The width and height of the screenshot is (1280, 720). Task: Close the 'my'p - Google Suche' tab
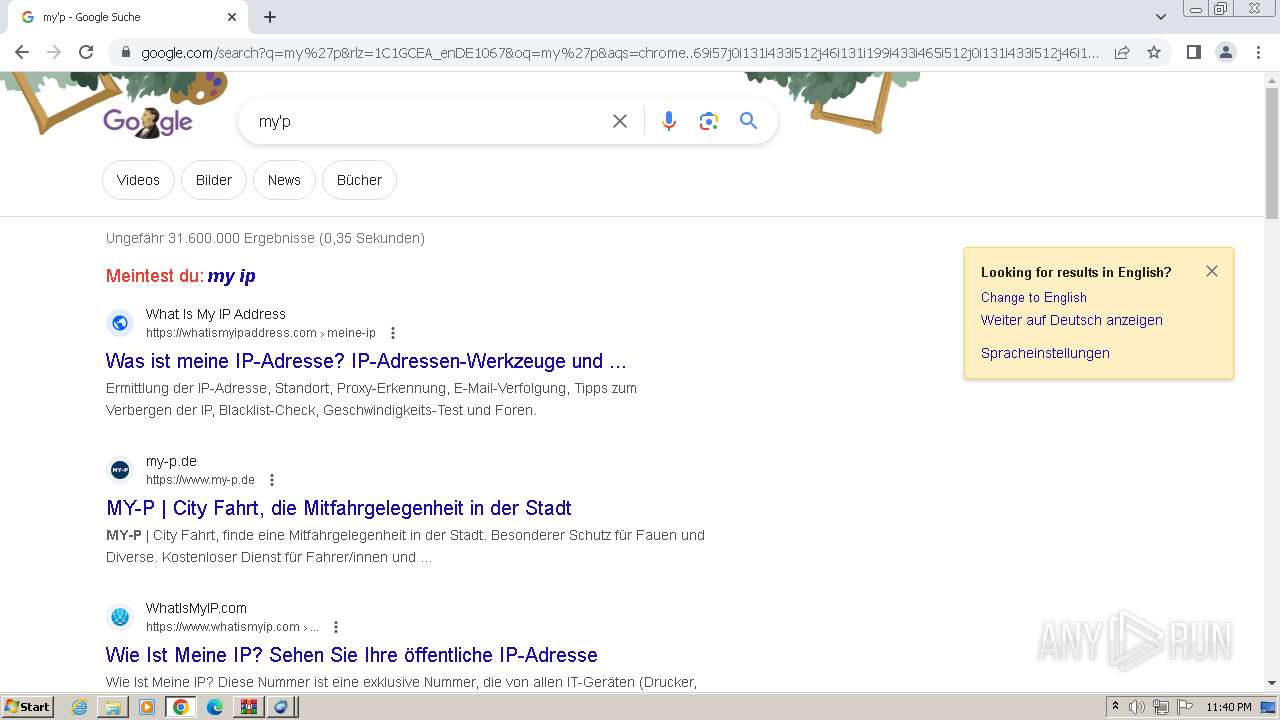pyautogui.click(x=232, y=17)
